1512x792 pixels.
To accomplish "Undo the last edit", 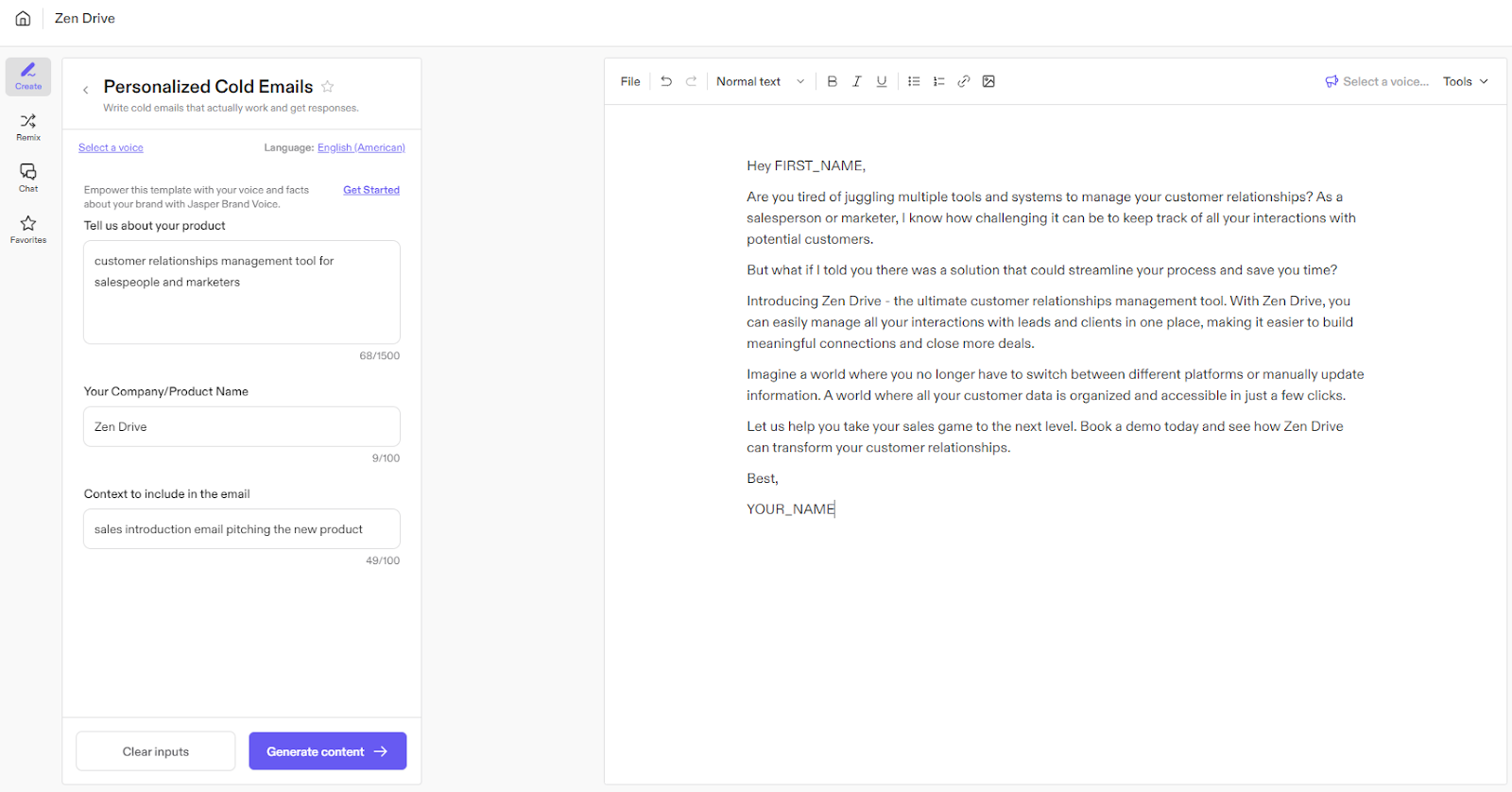I will (666, 81).
